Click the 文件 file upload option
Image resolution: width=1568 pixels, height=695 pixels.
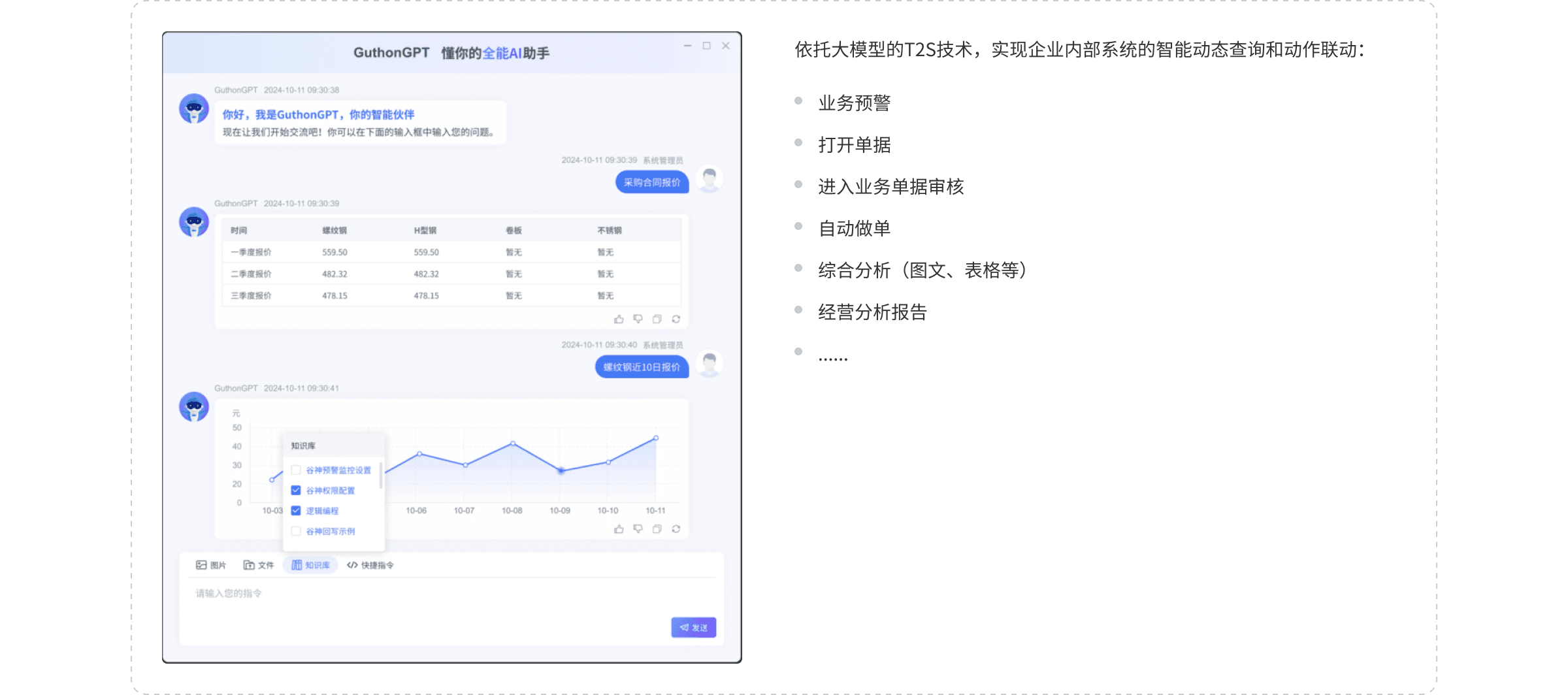pyautogui.click(x=258, y=565)
